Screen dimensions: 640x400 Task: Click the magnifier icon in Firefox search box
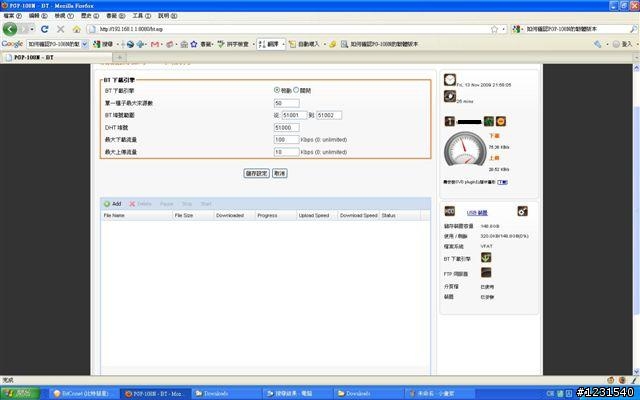633,29
